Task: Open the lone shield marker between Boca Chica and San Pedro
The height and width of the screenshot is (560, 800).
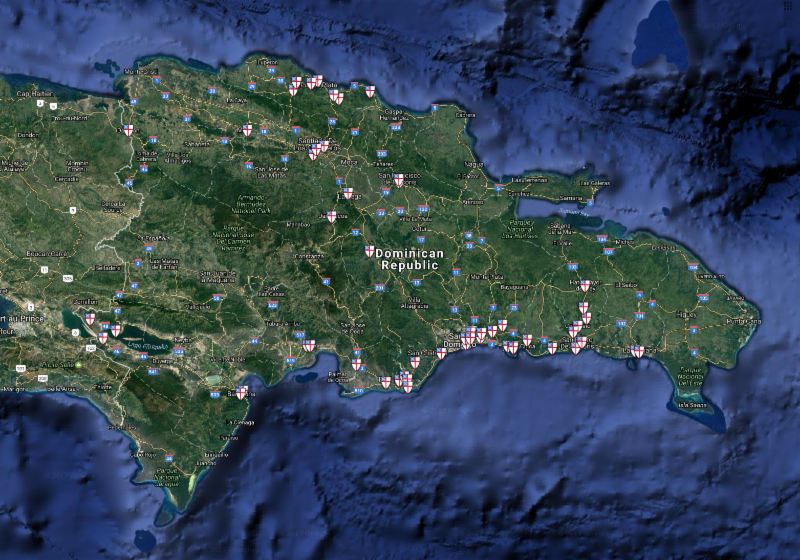Action: (x=552, y=348)
